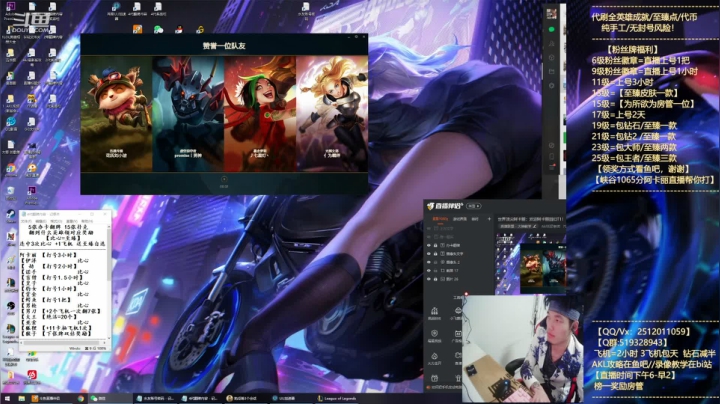
Task: Toggle the eye icon for the 截屏 17 layer
Action: pos(429,270)
